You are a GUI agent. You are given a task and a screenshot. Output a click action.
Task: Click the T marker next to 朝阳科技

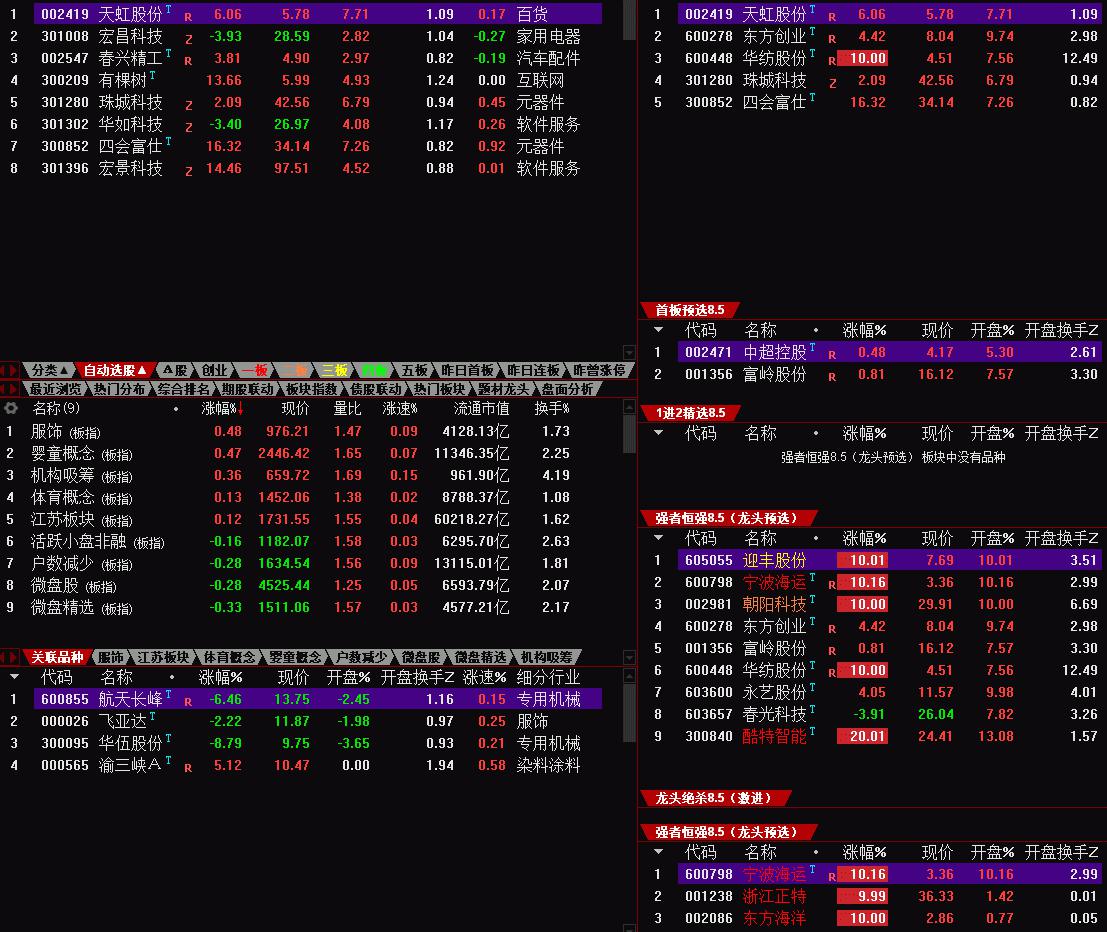pos(813,599)
